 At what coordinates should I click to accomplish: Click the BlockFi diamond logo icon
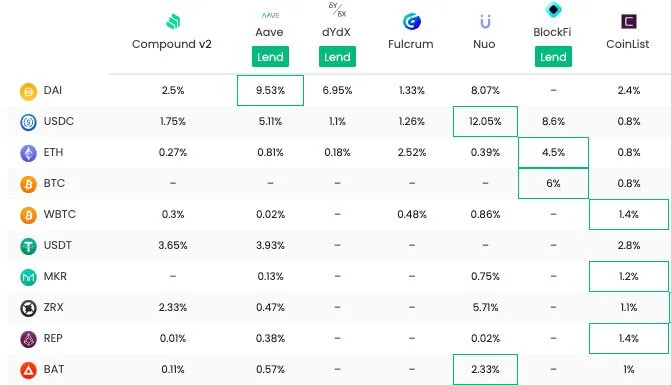pos(553,9)
